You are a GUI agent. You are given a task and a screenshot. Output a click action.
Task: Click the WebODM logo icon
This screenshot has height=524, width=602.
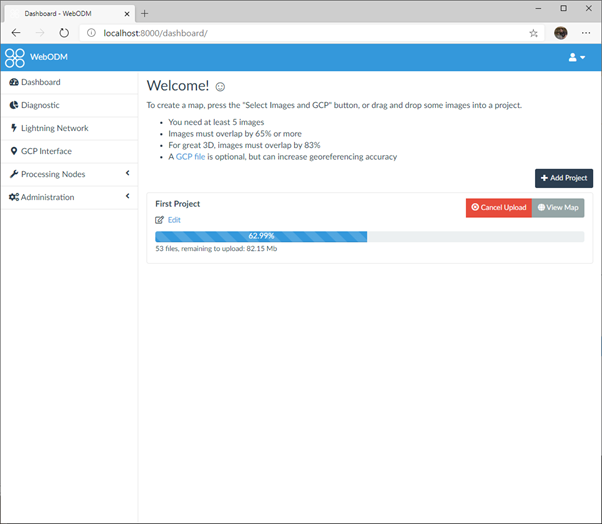pyautogui.click(x=15, y=57)
